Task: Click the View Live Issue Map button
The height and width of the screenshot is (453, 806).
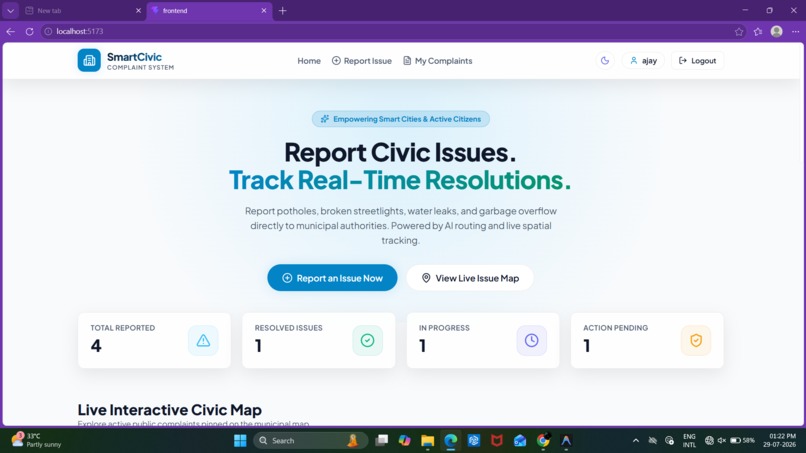Action: coord(470,278)
